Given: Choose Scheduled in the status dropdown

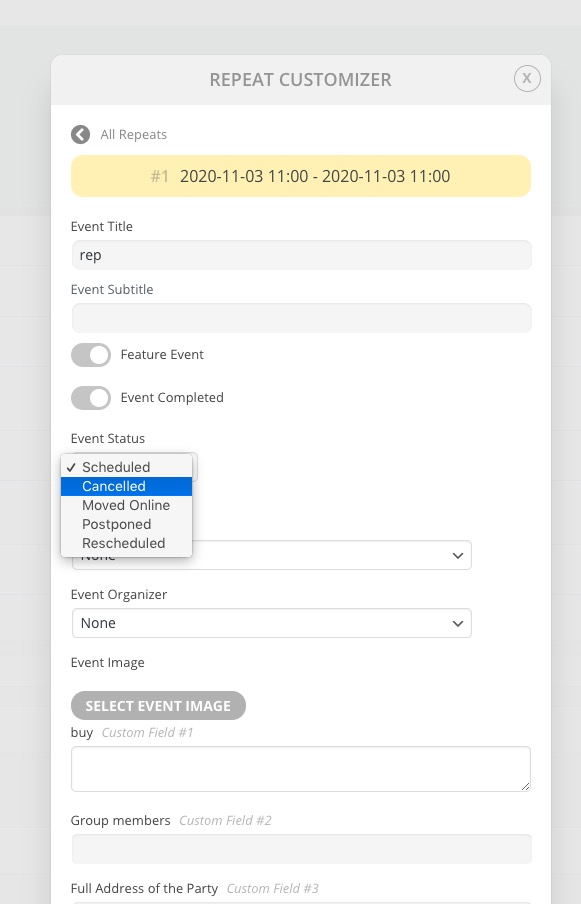Looking at the screenshot, I should 126,467.
